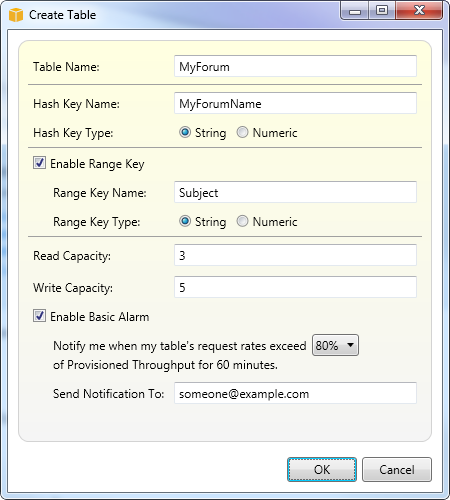
Task: Open the 80% threshold dropdown
Action: point(335,345)
